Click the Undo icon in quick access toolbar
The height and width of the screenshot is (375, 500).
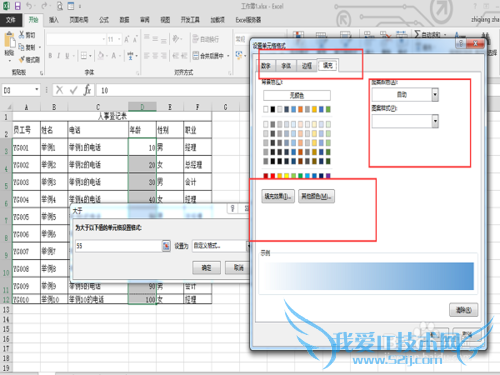click(29, 6)
